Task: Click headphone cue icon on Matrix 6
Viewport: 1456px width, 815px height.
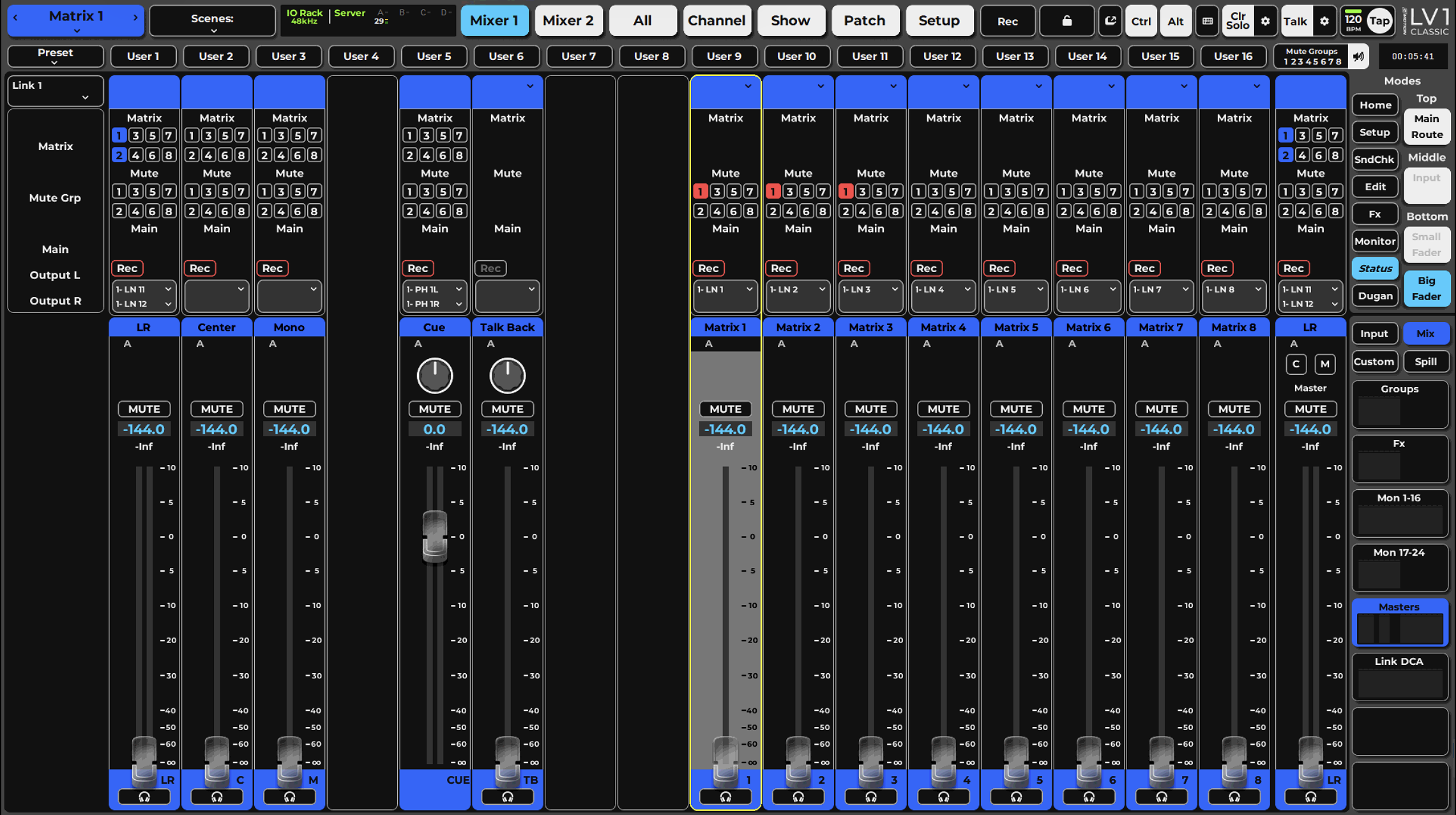Action: point(1089,796)
